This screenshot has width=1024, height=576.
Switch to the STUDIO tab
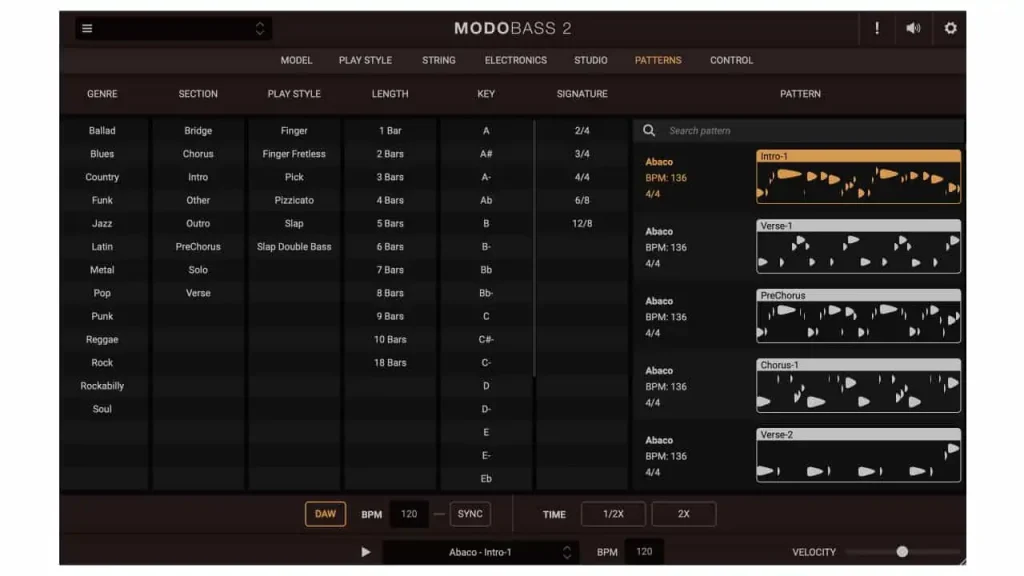[590, 60]
